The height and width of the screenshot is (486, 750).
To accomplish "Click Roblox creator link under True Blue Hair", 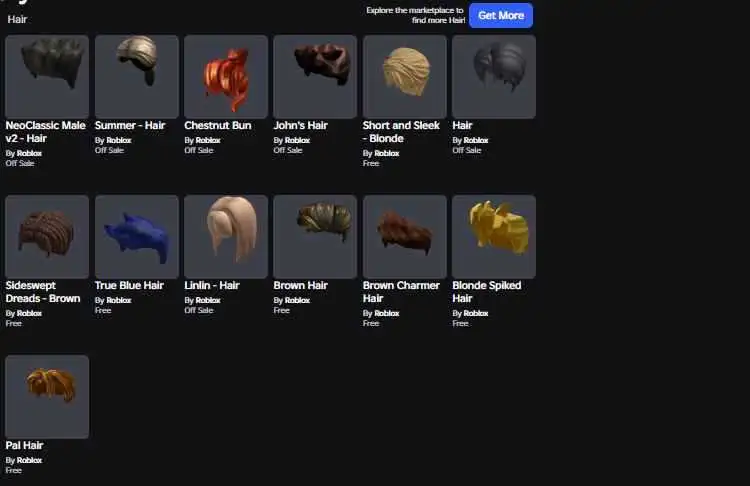I will [119, 300].
